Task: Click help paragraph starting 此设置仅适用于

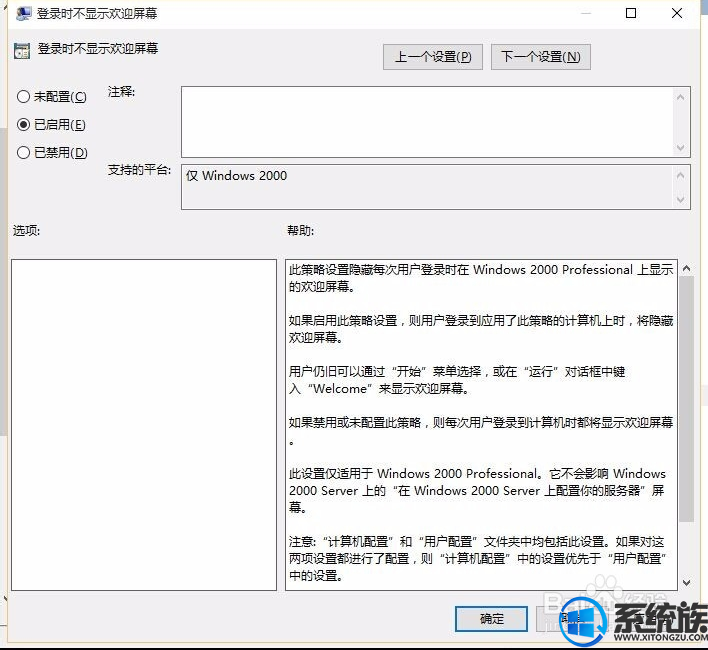Action: 477,491
